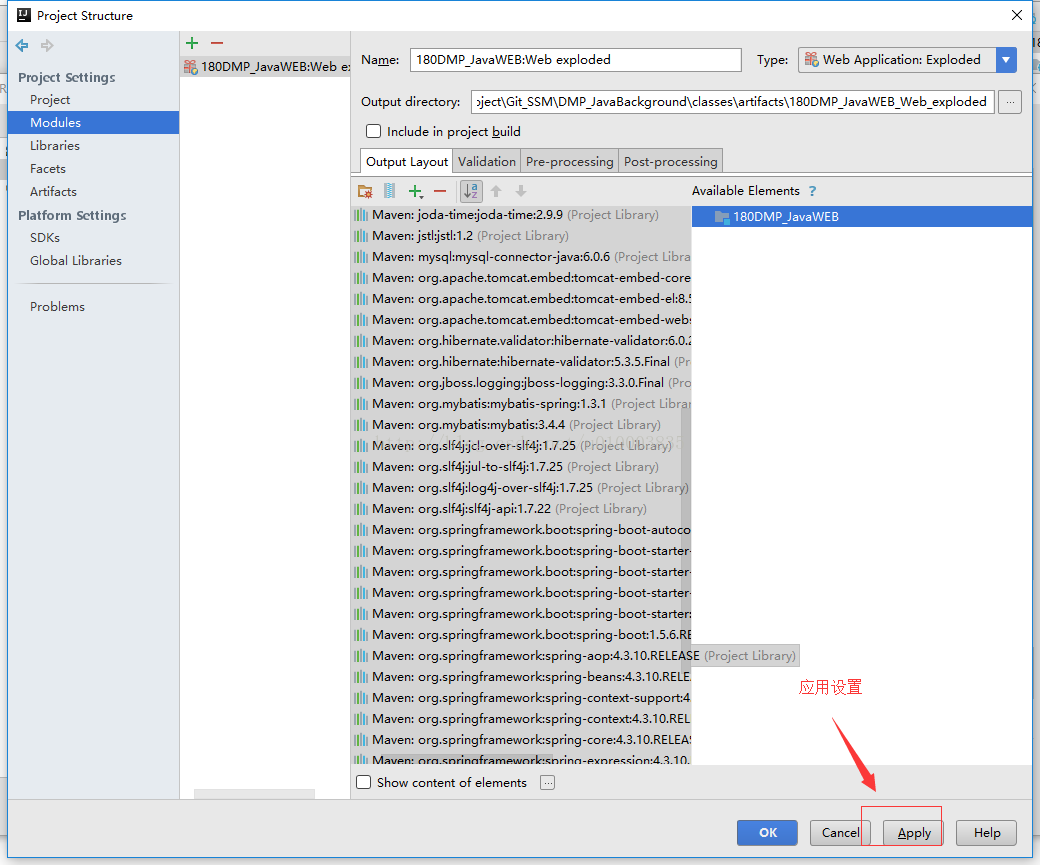The image size is (1040, 865).
Task: Click the Project Structure window icon
Action: pos(23,15)
